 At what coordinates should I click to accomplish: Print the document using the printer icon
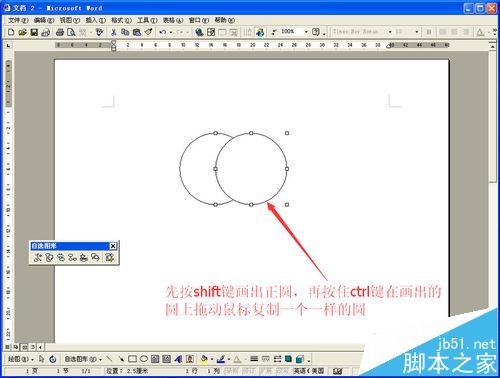60,32
